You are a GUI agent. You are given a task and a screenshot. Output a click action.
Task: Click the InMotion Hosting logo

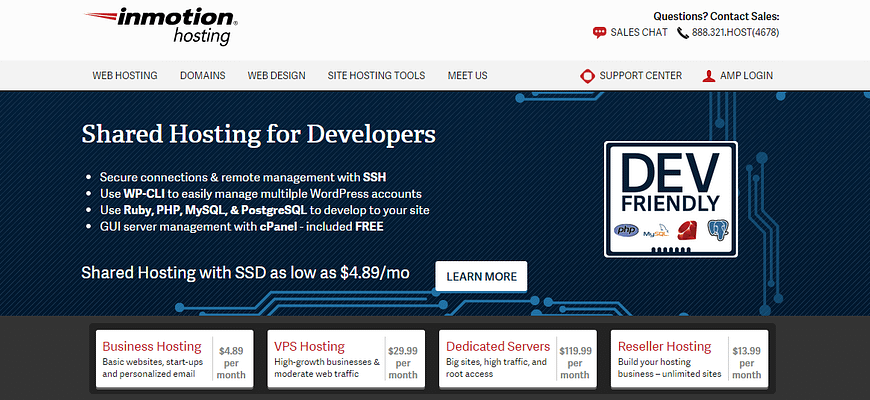coord(161,26)
